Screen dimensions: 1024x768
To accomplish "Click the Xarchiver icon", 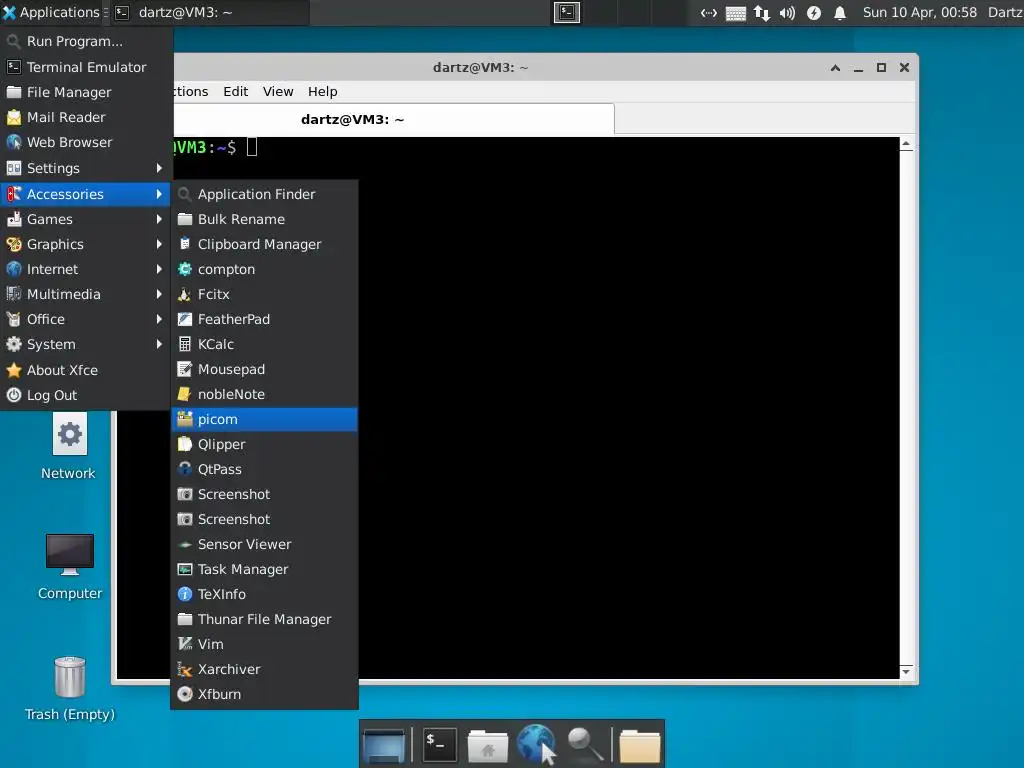I will point(185,669).
